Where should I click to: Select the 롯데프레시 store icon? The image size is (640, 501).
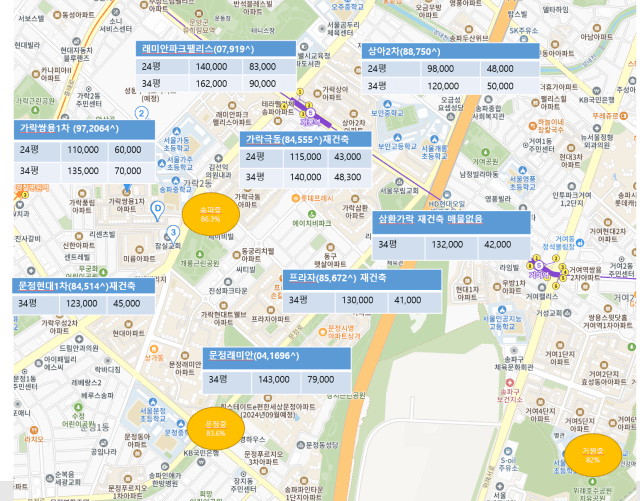(x=296, y=198)
